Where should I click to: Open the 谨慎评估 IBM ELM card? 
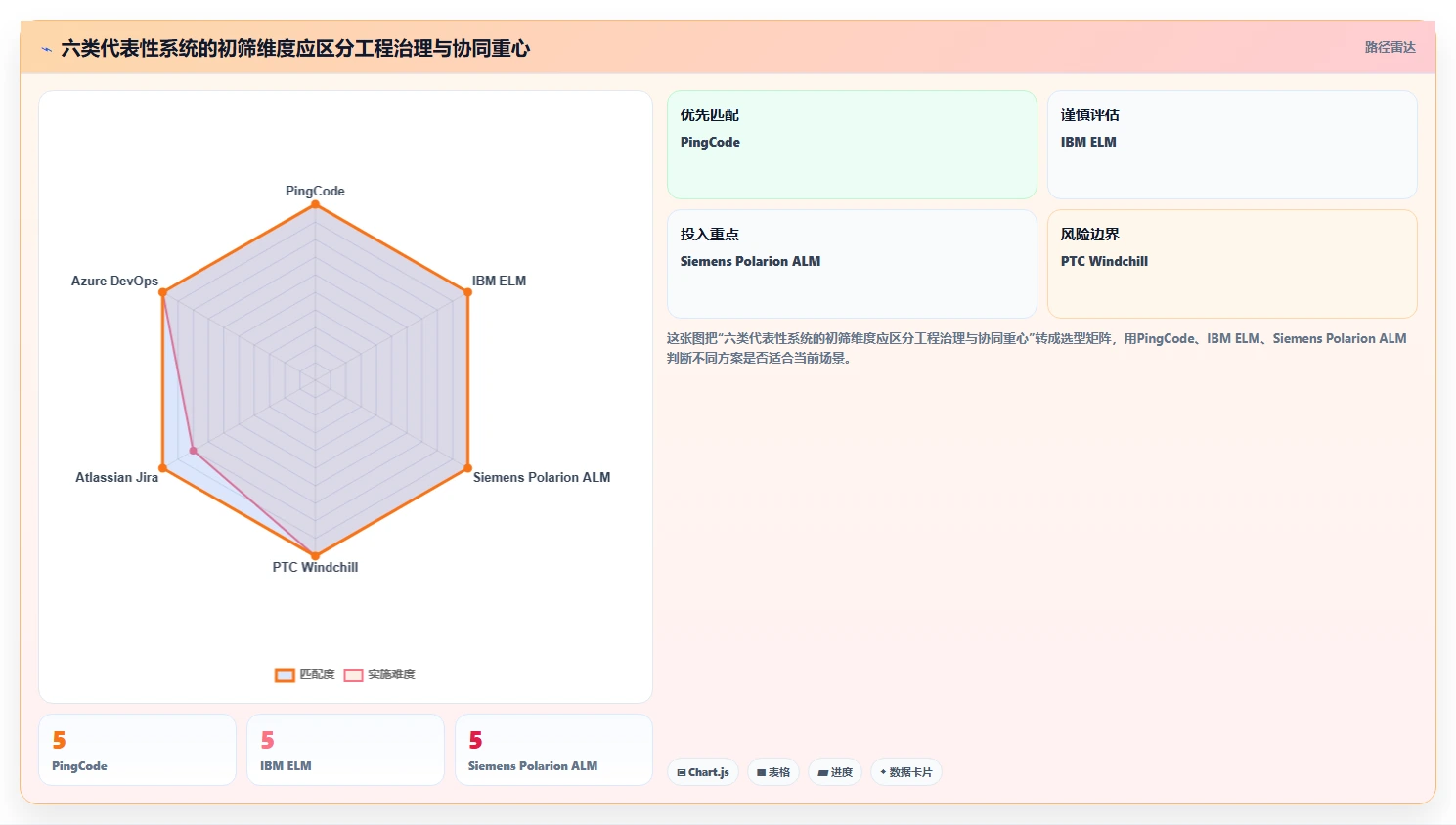[1232, 145]
